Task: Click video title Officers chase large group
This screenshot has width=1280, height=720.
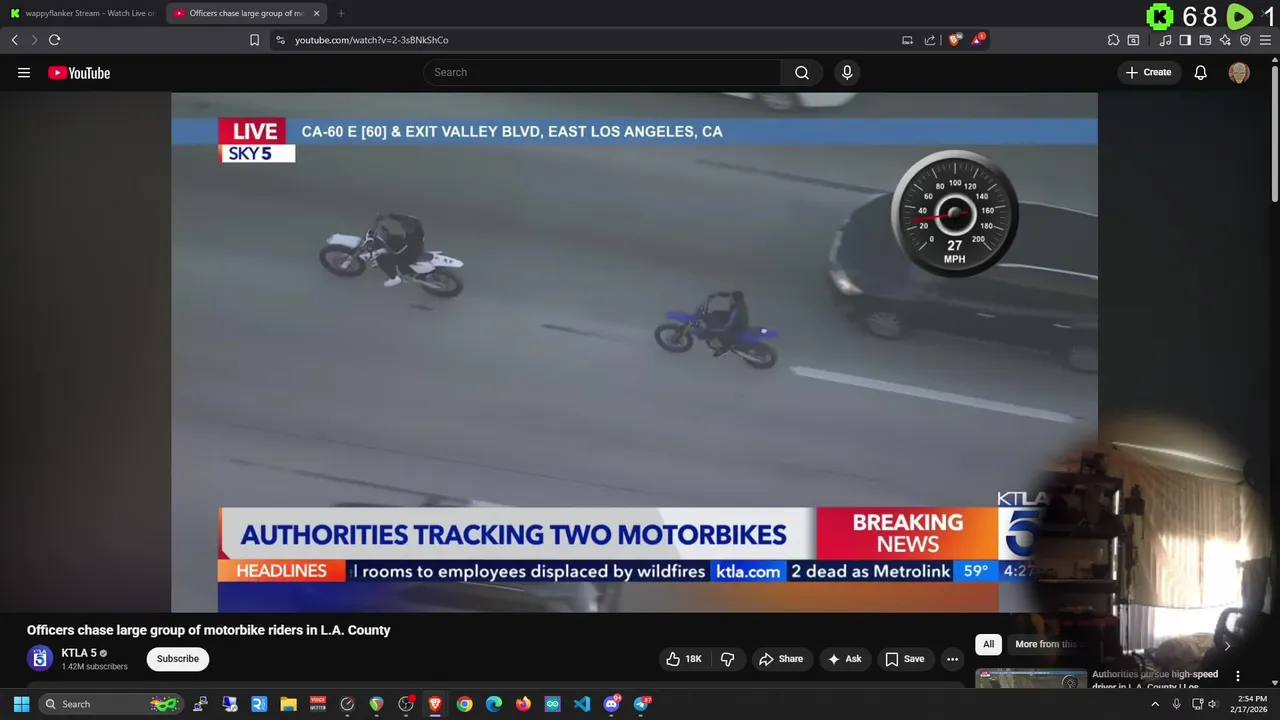Action: click(208, 630)
